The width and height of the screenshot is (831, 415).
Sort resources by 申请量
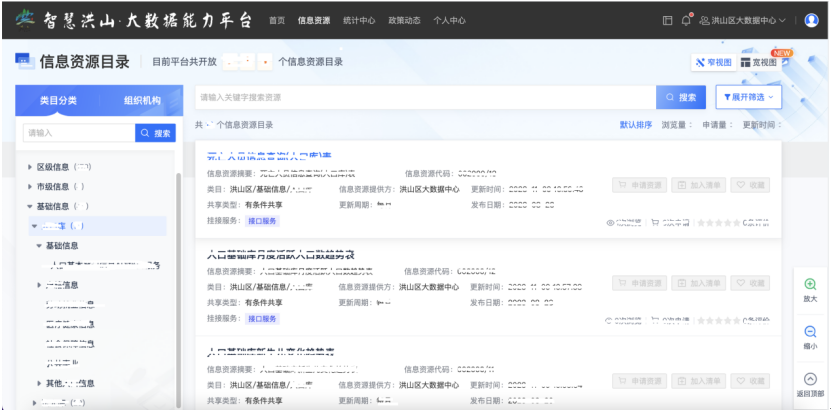tap(718, 125)
